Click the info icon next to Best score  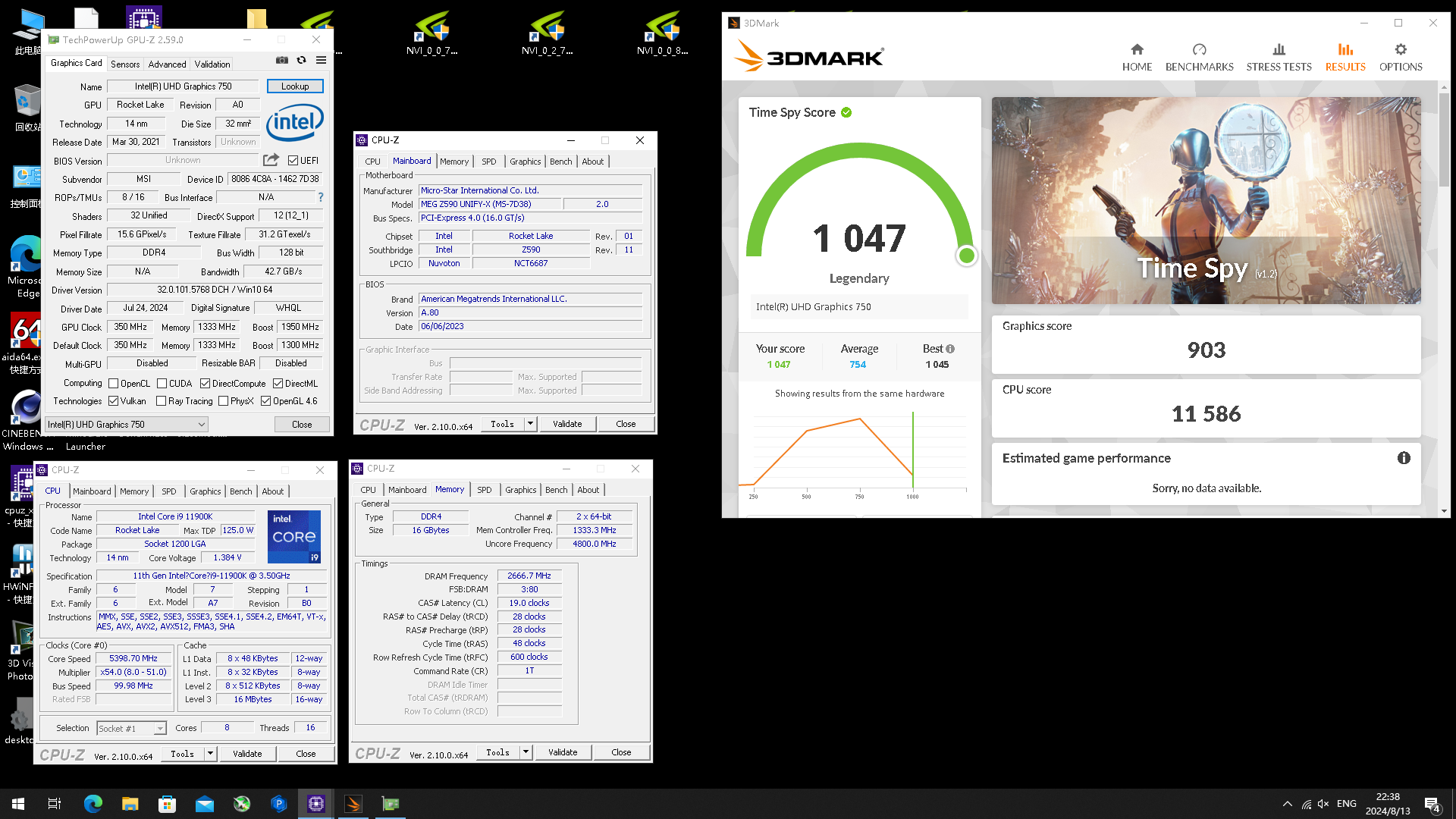click(x=950, y=349)
